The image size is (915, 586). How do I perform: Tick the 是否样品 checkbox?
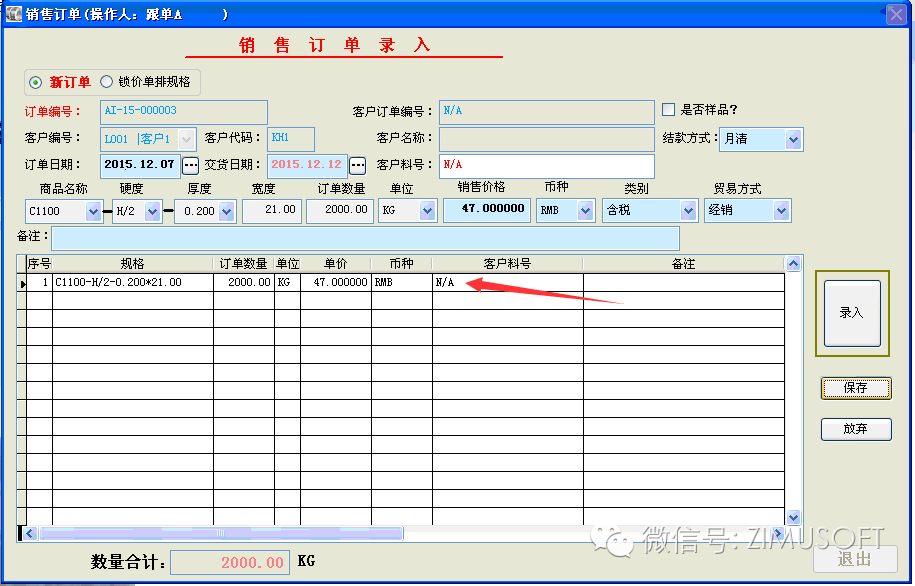669,110
